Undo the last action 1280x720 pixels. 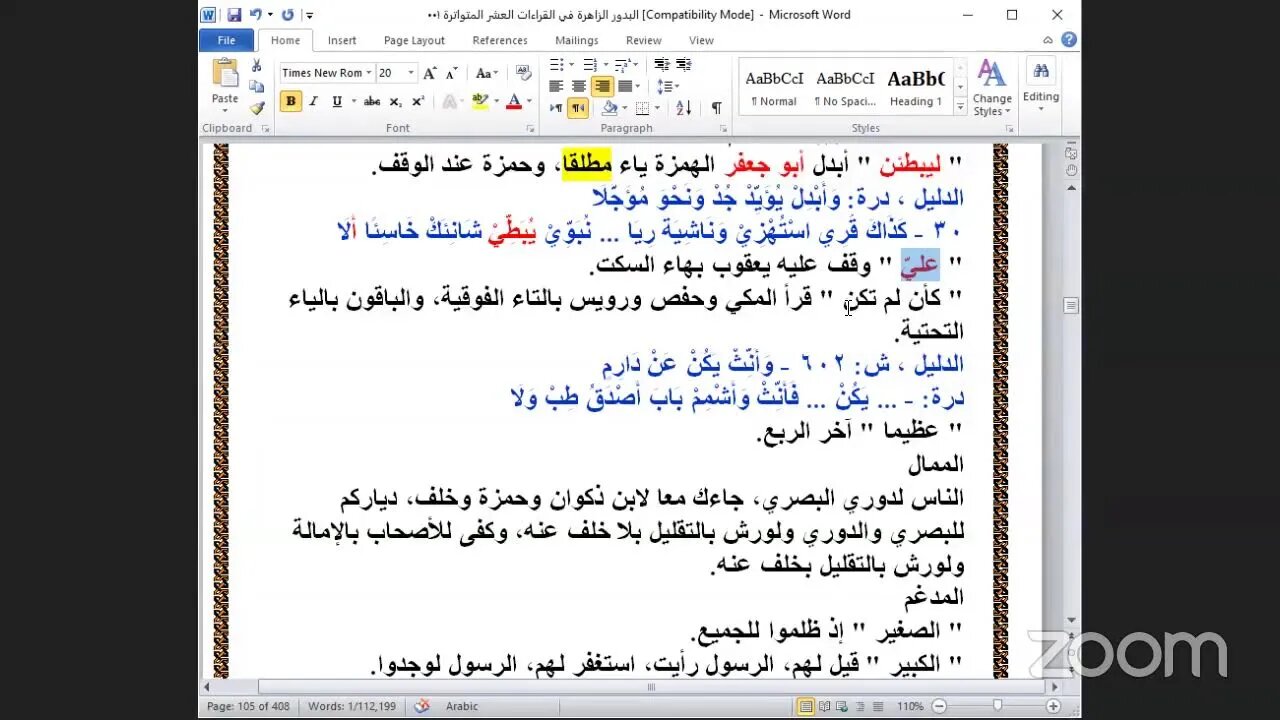tap(256, 15)
